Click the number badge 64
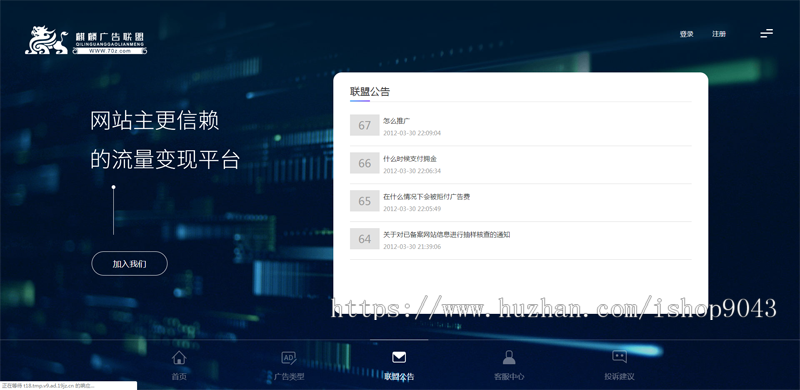 (364, 238)
